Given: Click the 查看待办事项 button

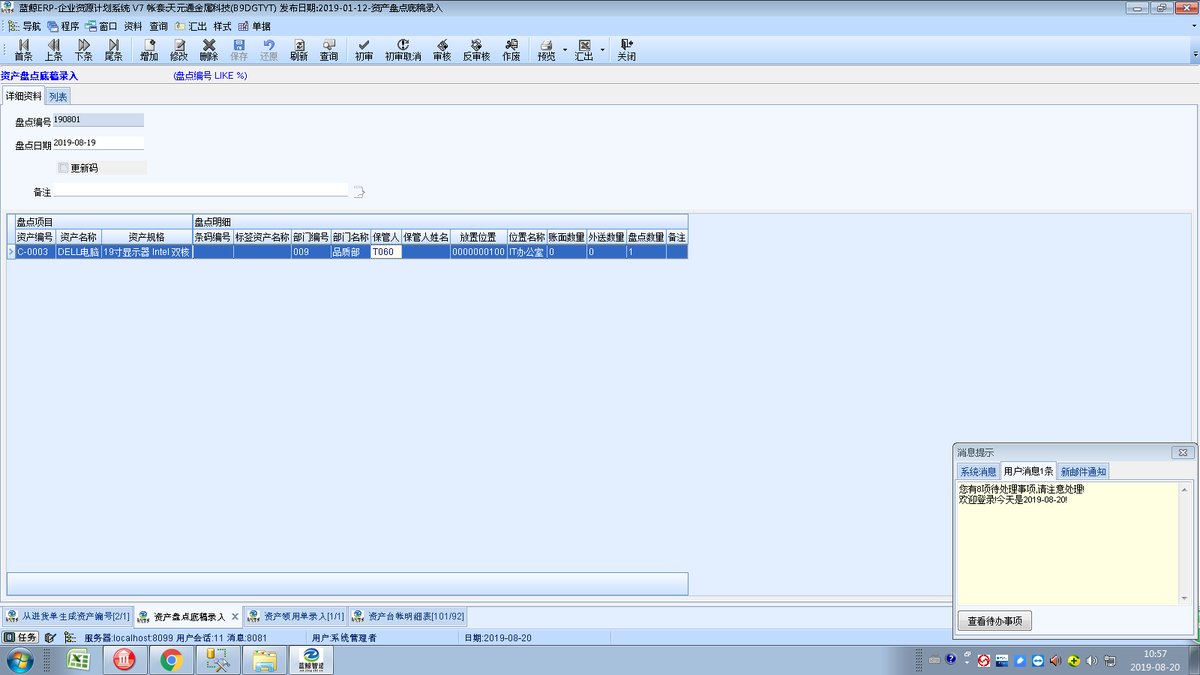Looking at the screenshot, I should coord(995,621).
